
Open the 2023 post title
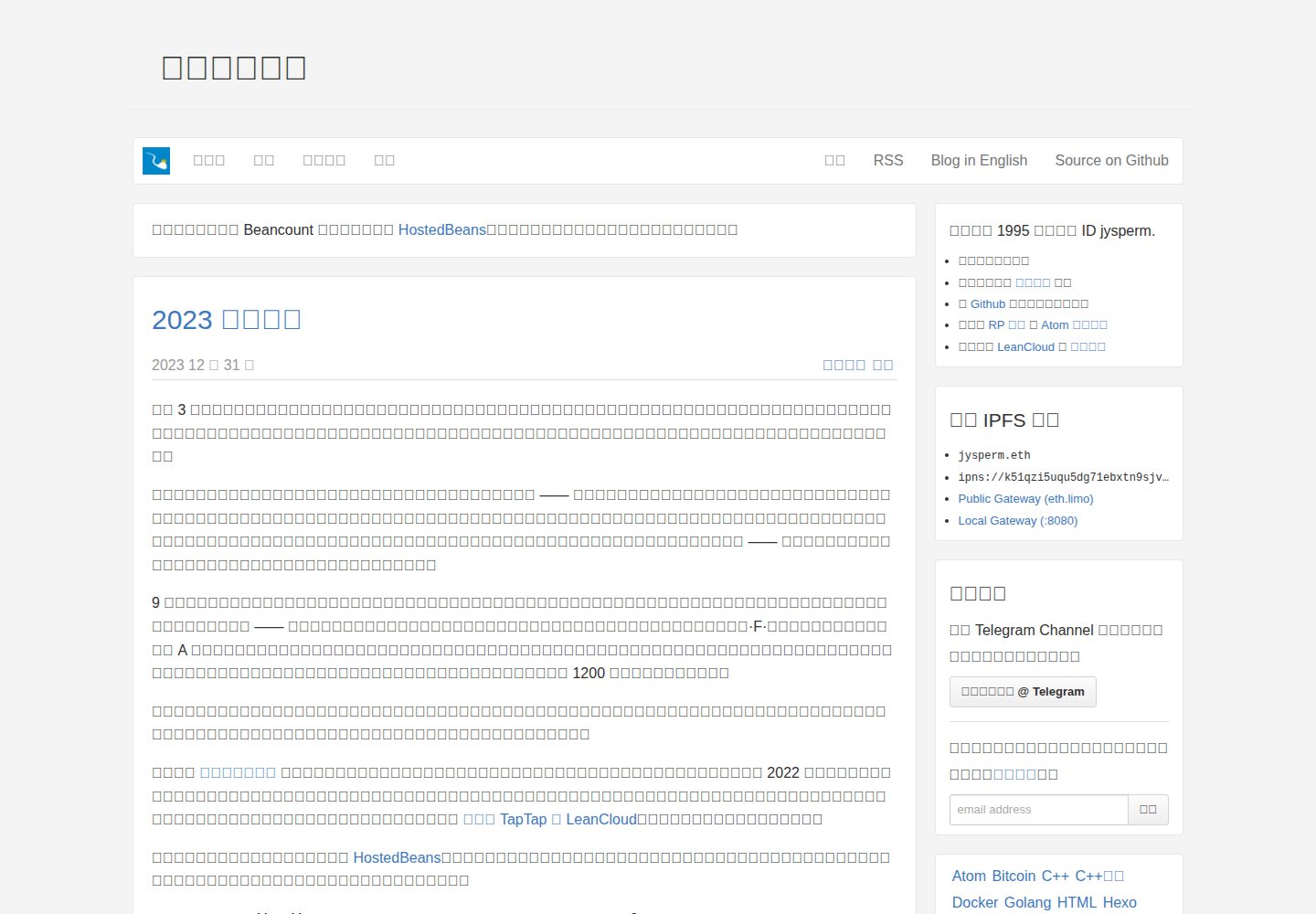(227, 320)
